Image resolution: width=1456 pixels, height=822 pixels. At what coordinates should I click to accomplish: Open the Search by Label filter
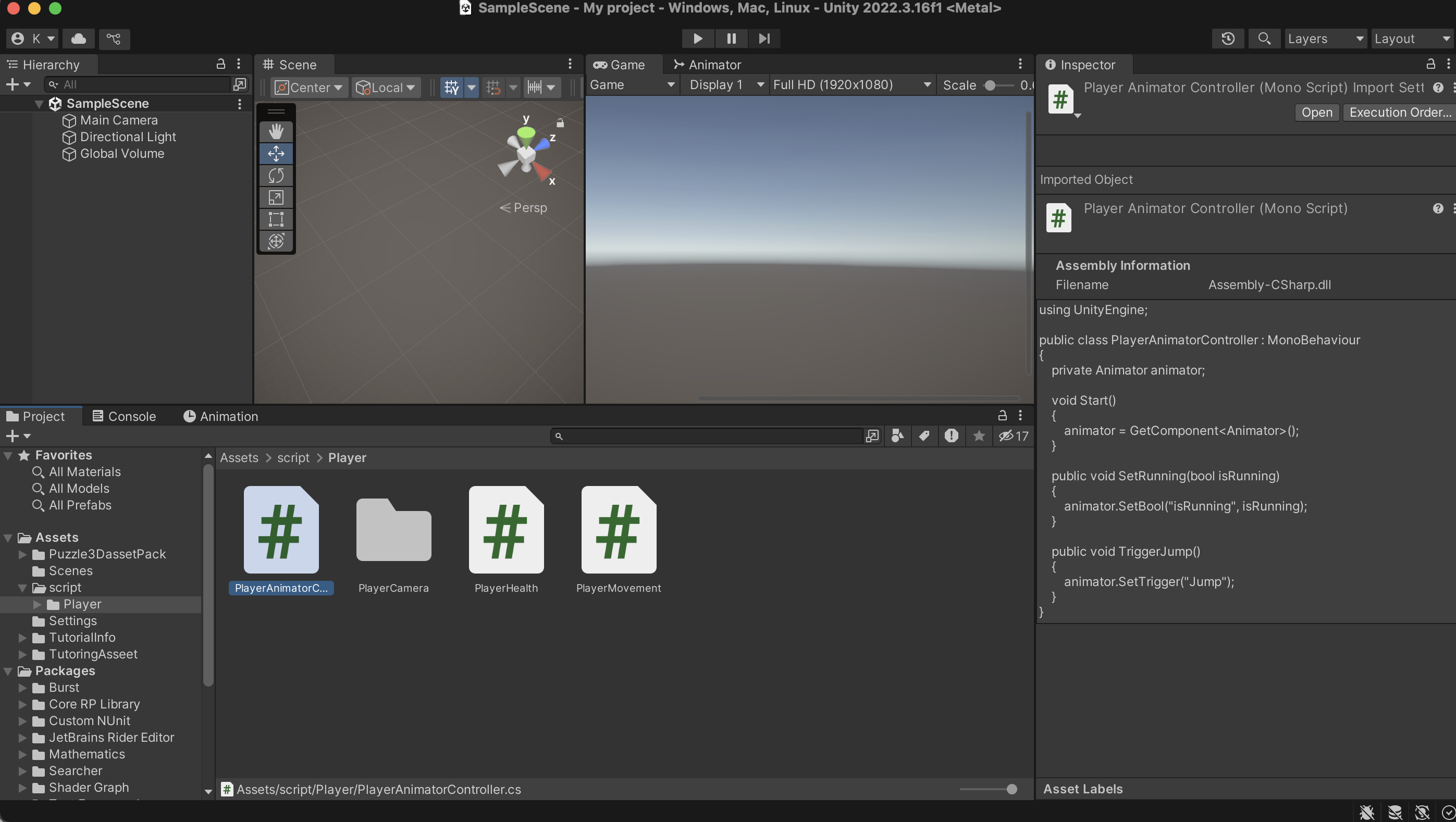point(924,435)
